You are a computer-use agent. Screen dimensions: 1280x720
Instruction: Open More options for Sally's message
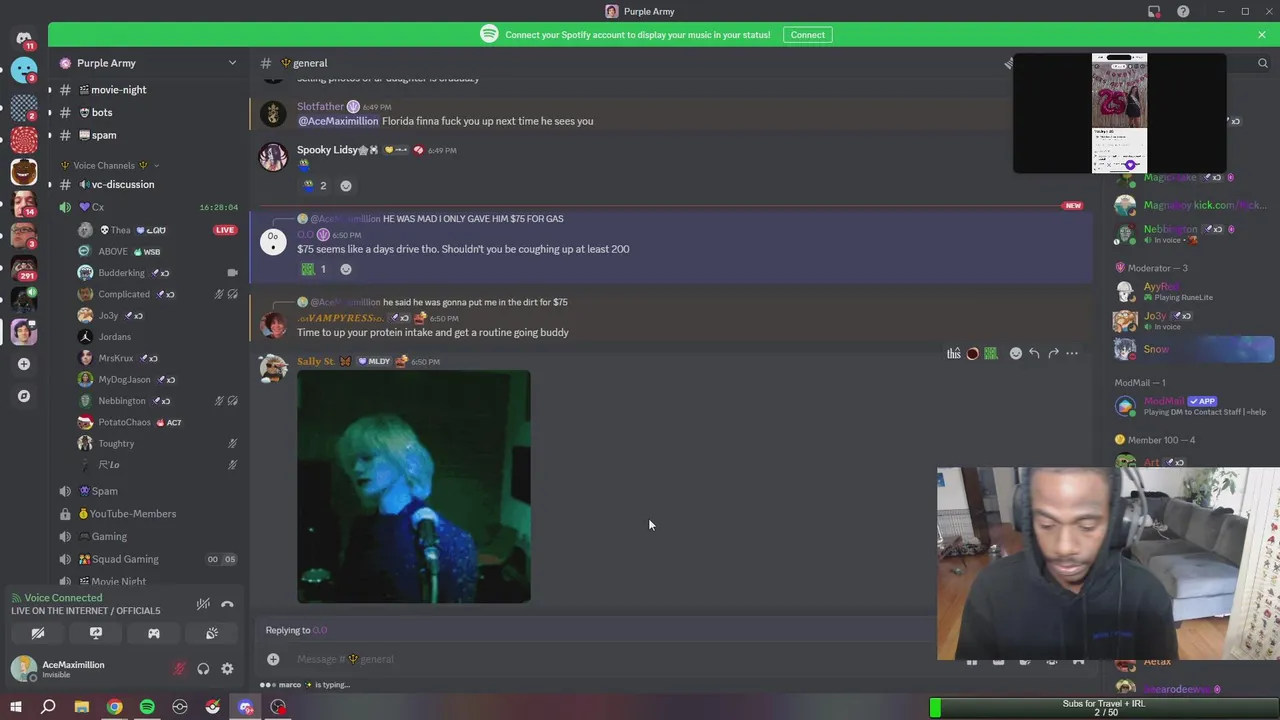pos(1072,353)
